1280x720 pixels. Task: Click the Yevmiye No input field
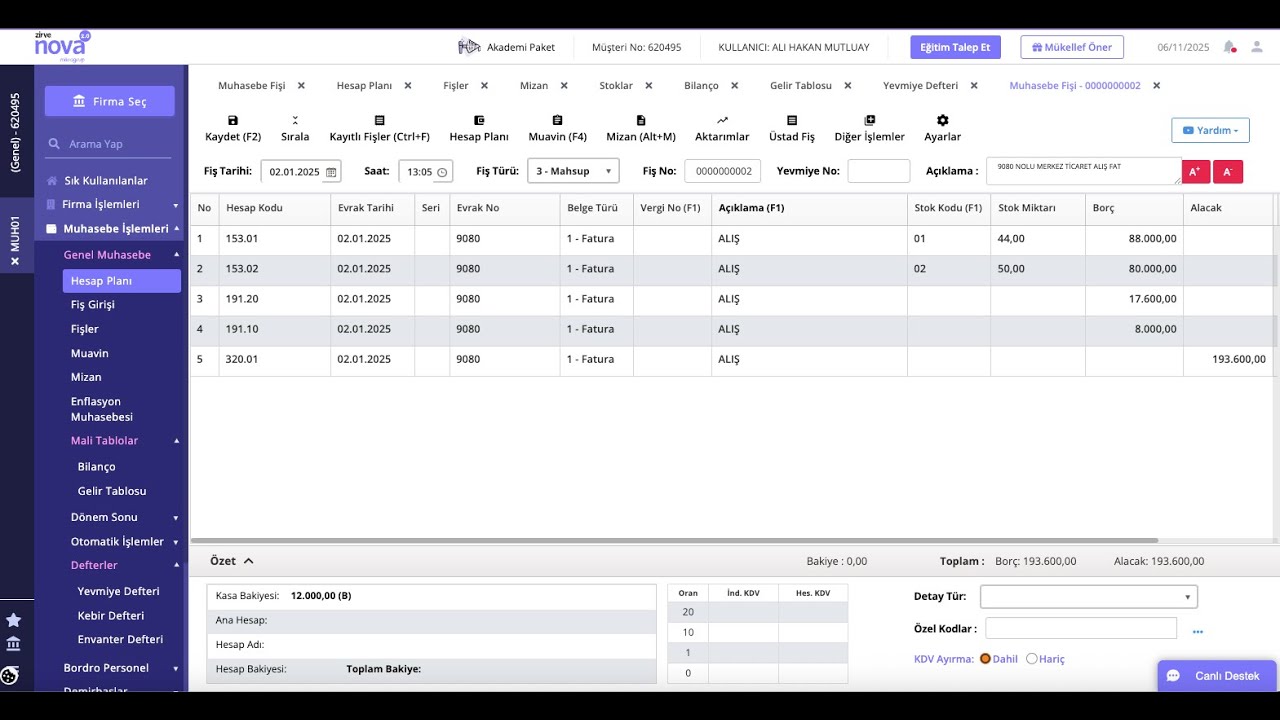point(878,171)
